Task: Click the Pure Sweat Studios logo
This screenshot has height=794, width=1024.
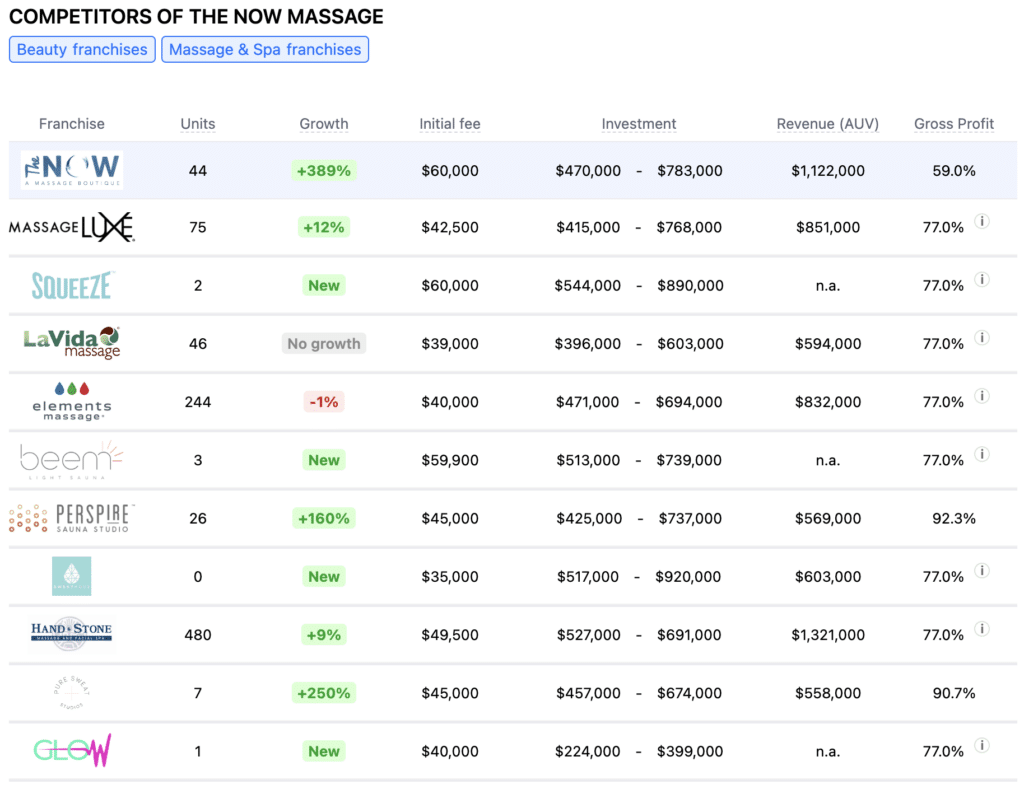Action: tap(72, 693)
